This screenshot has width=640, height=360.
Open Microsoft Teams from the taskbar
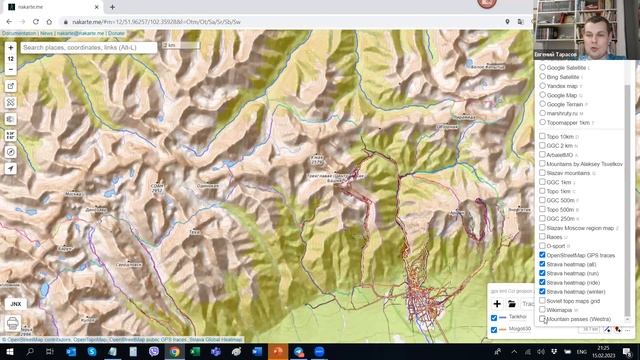pos(216,351)
